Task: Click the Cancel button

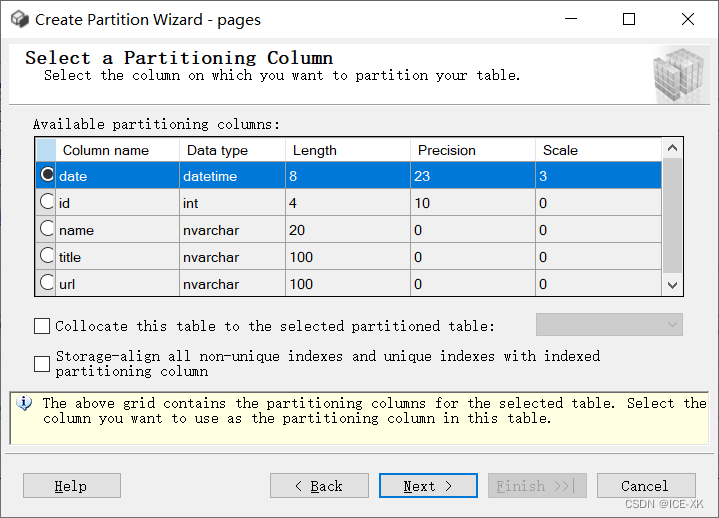Action: pyautogui.click(x=645, y=486)
